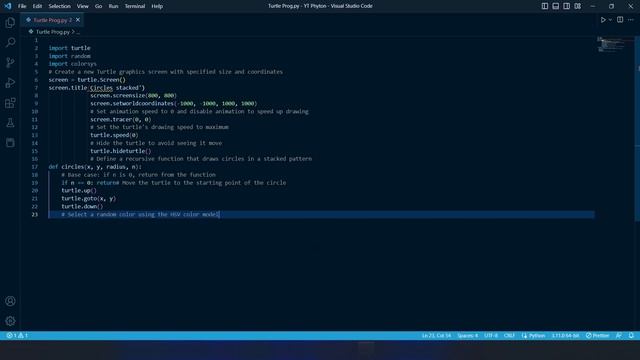Open the File menu
Screen dimensions: 640x360
pos(22,6)
